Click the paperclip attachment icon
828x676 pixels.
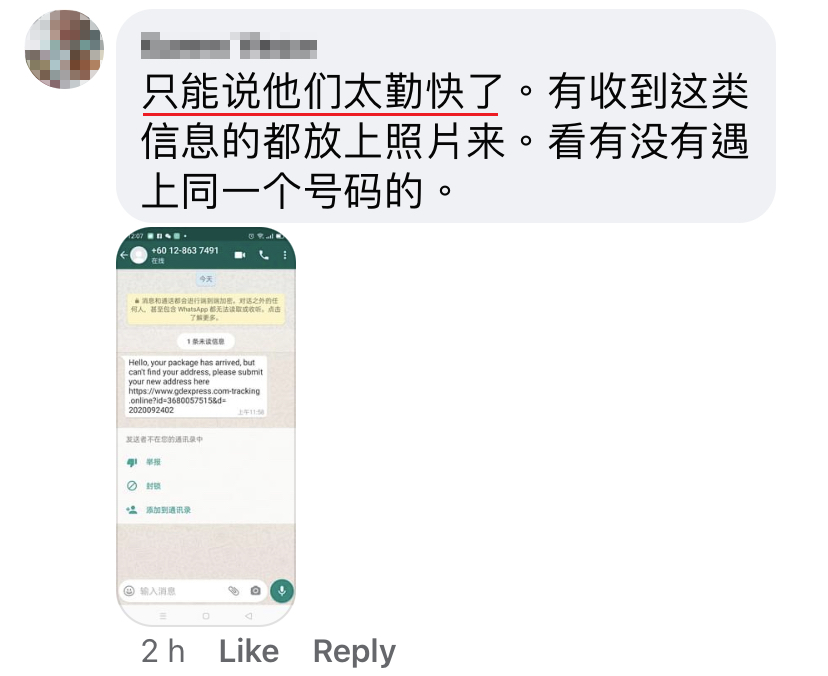(x=233, y=590)
